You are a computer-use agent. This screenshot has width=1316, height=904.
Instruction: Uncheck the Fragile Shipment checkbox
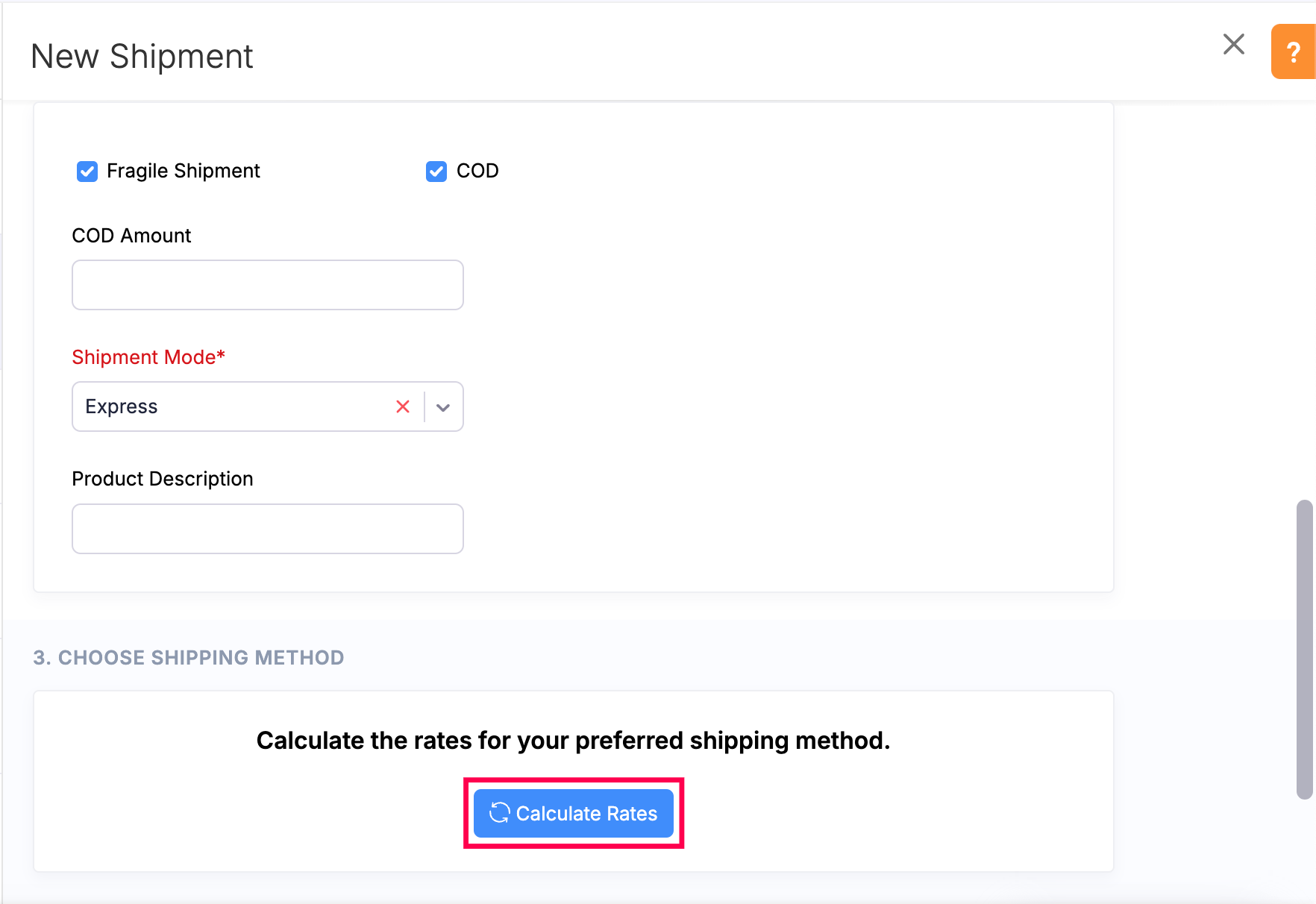87,172
